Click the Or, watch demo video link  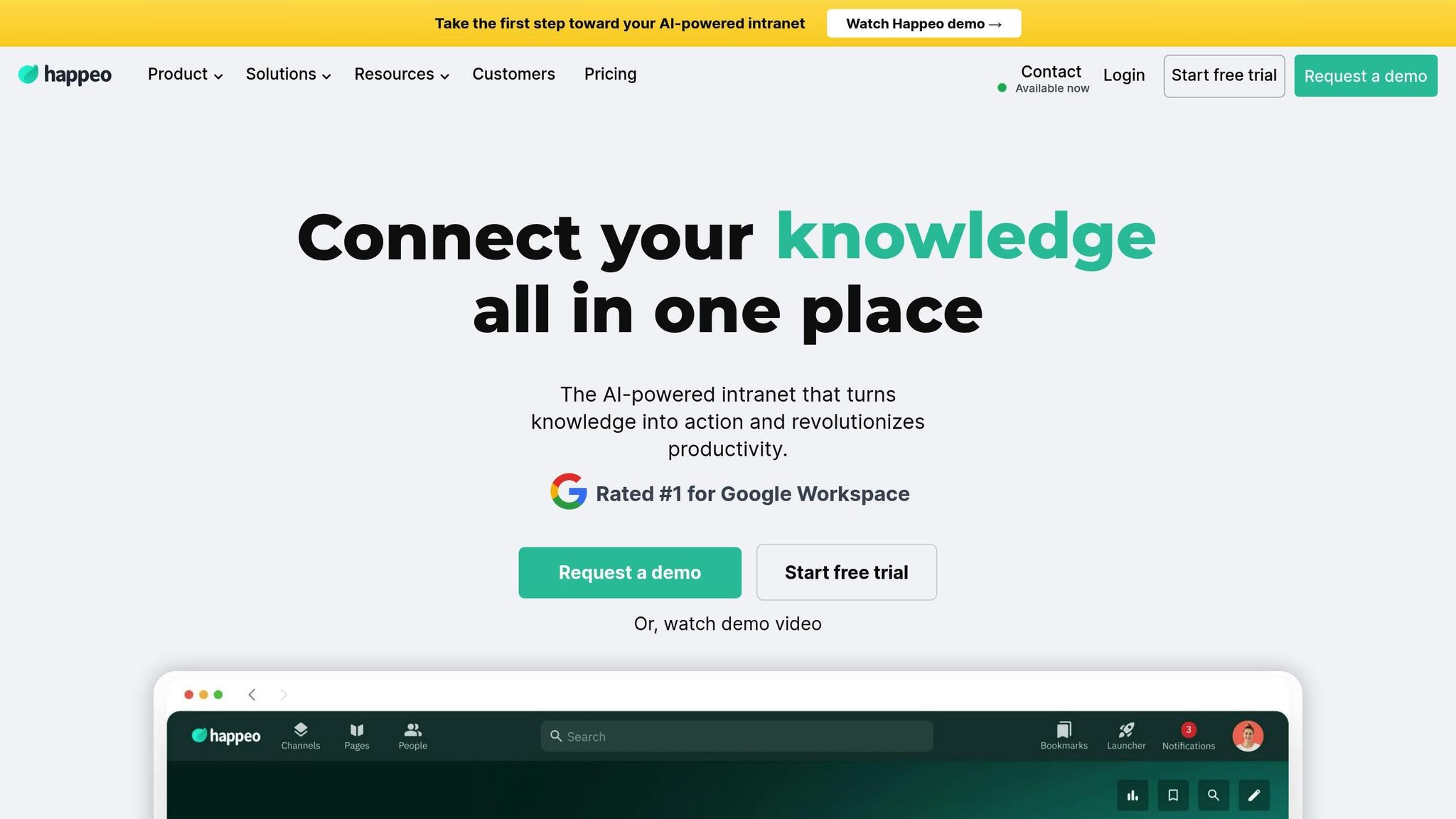[x=728, y=624]
